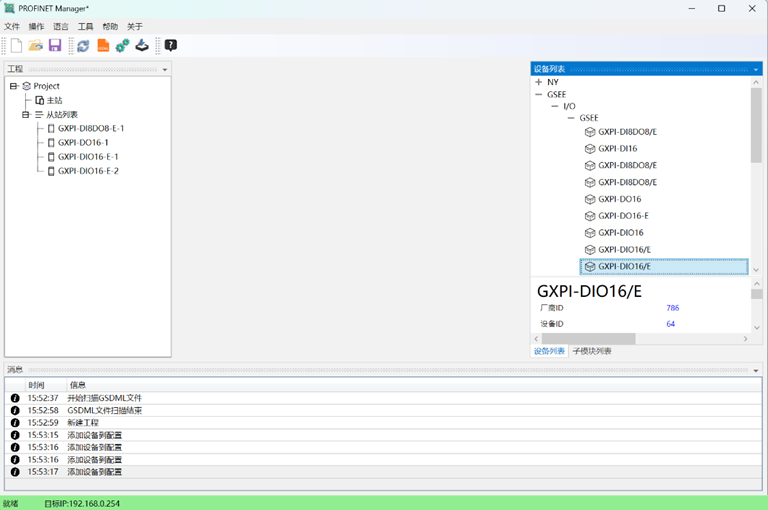Viewport: 768px width, 510px height.
Task: Collapse the I/O category node
Action: [x=555, y=106]
